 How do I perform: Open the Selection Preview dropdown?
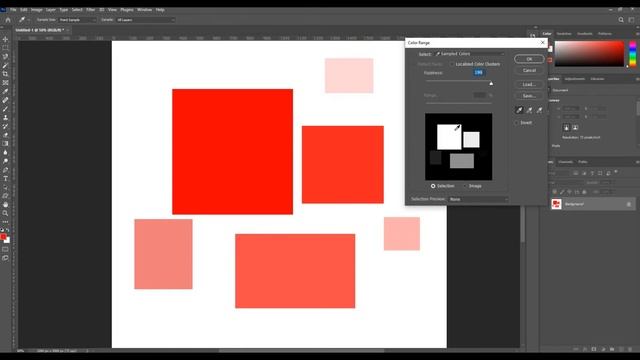(478, 199)
